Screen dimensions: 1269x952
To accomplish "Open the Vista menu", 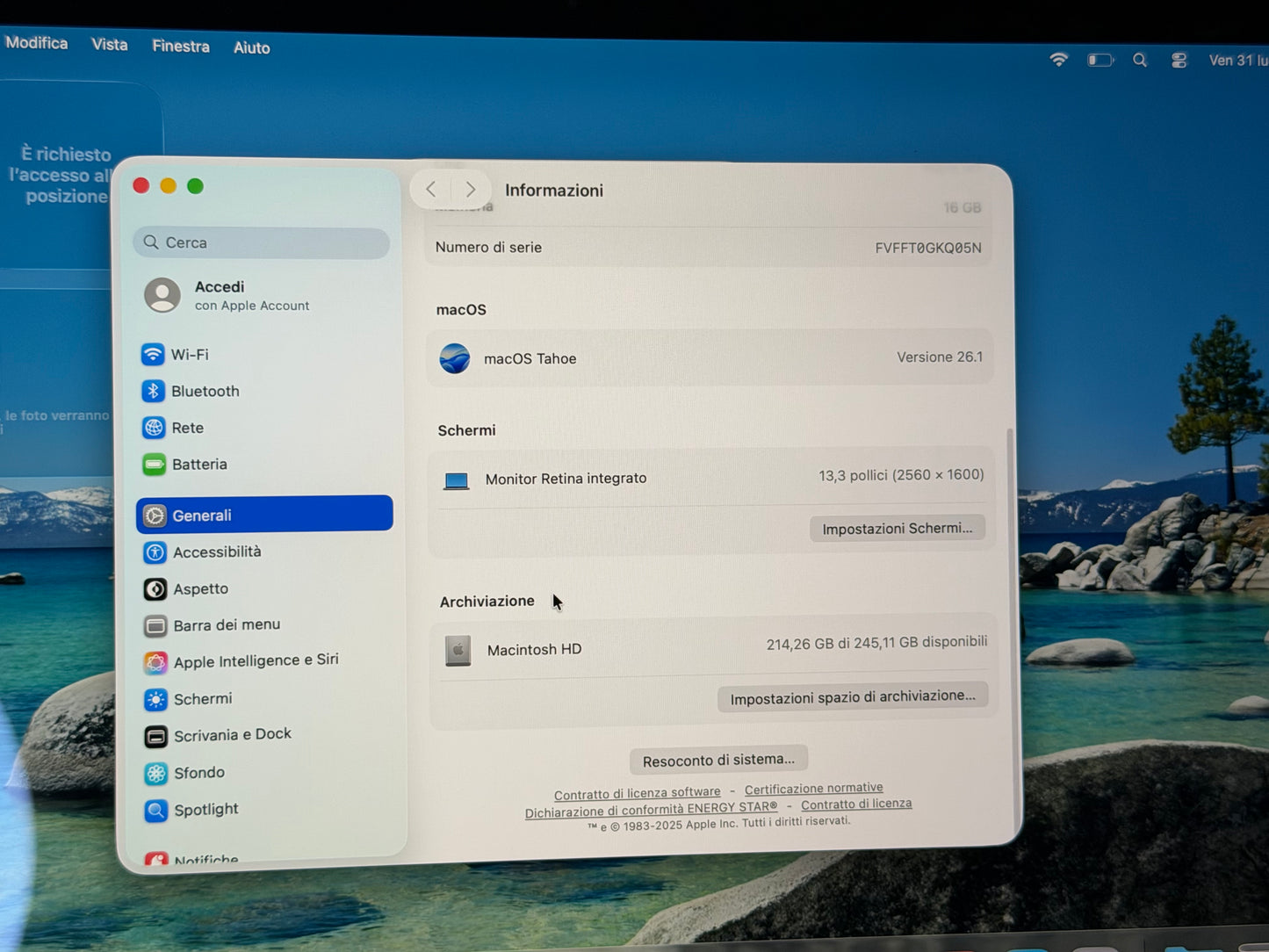I will coord(110,45).
